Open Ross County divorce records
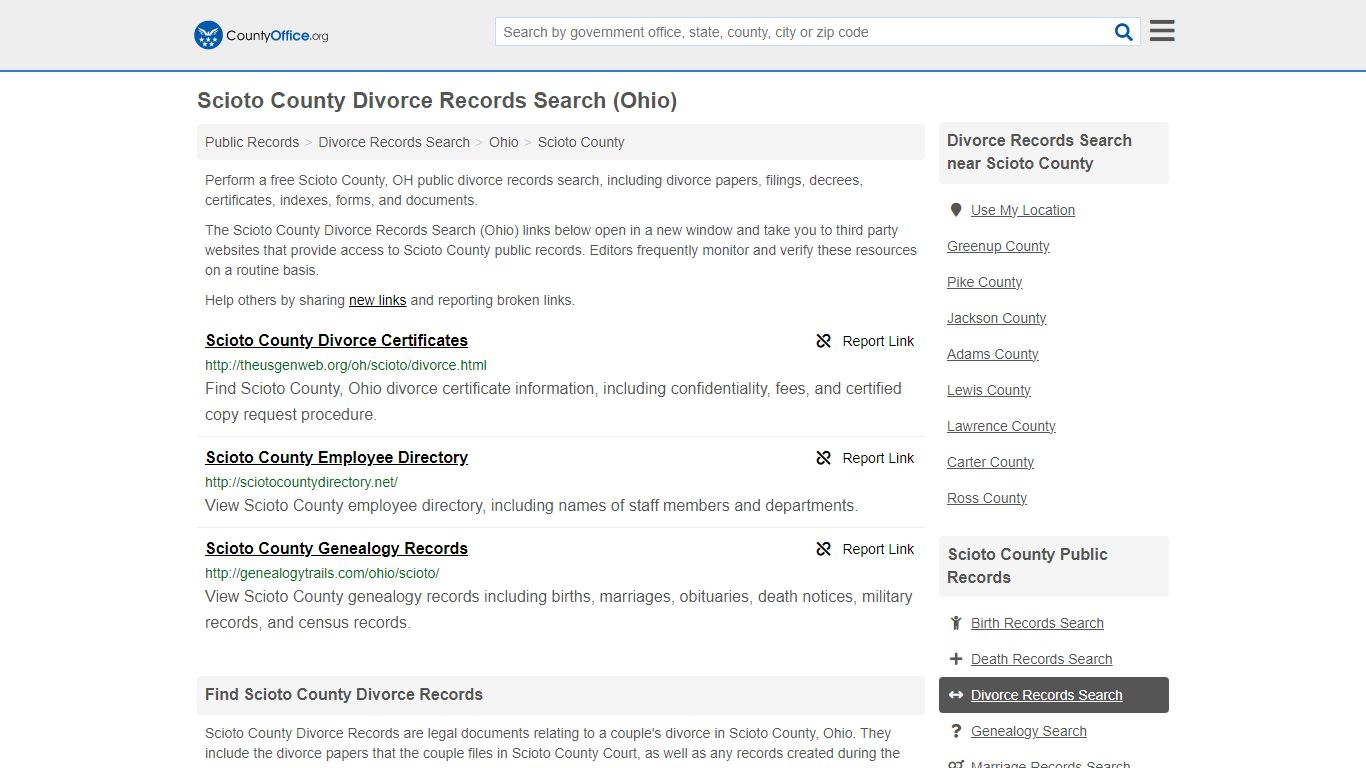 point(987,498)
